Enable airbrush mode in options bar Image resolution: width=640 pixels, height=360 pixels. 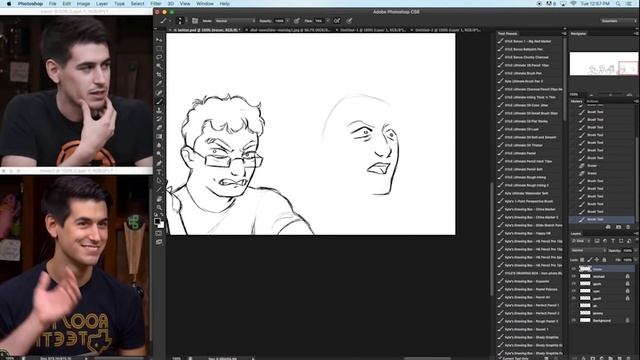(337, 21)
